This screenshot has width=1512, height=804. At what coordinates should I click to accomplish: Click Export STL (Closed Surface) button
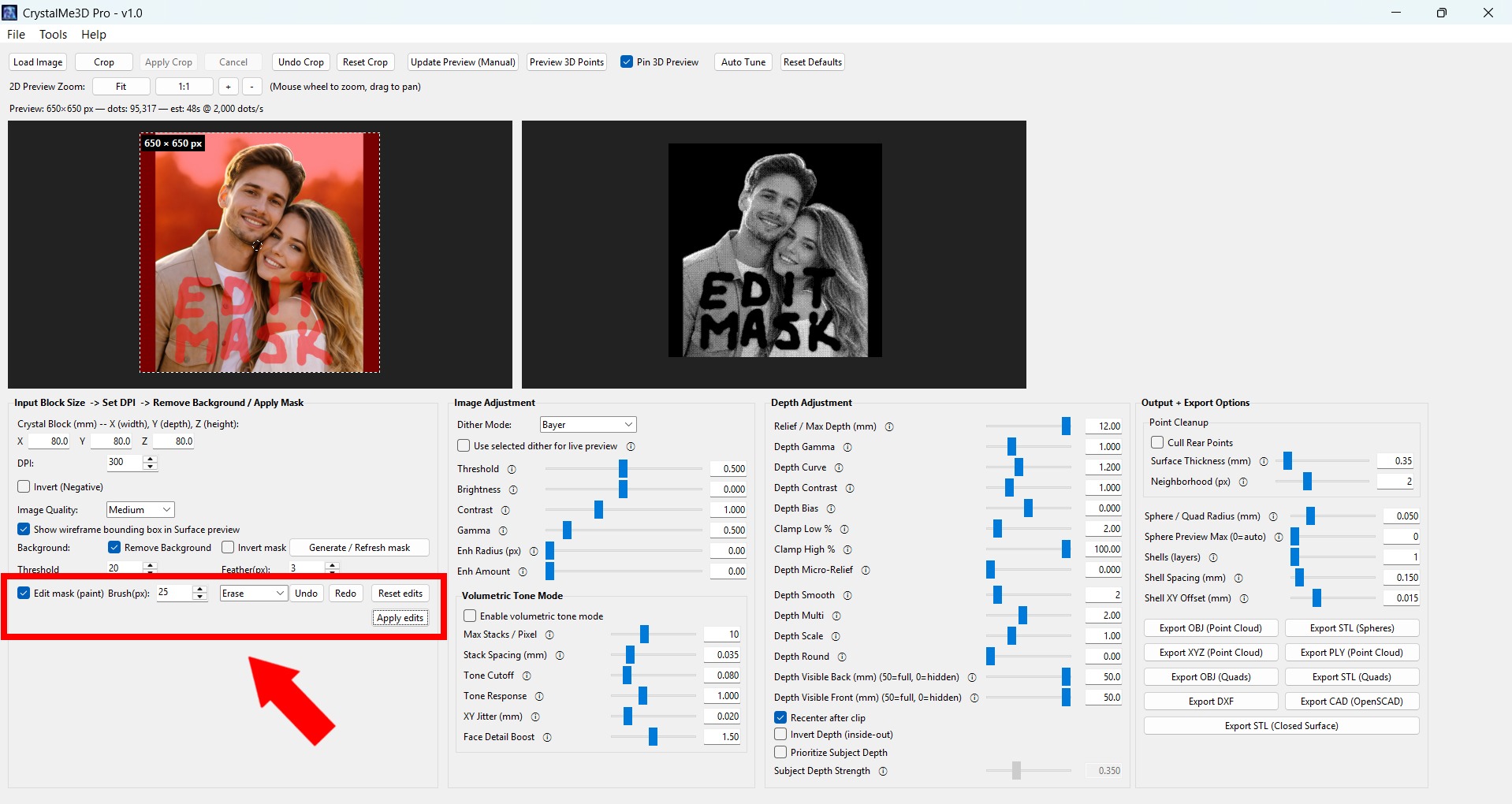[1281, 726]
